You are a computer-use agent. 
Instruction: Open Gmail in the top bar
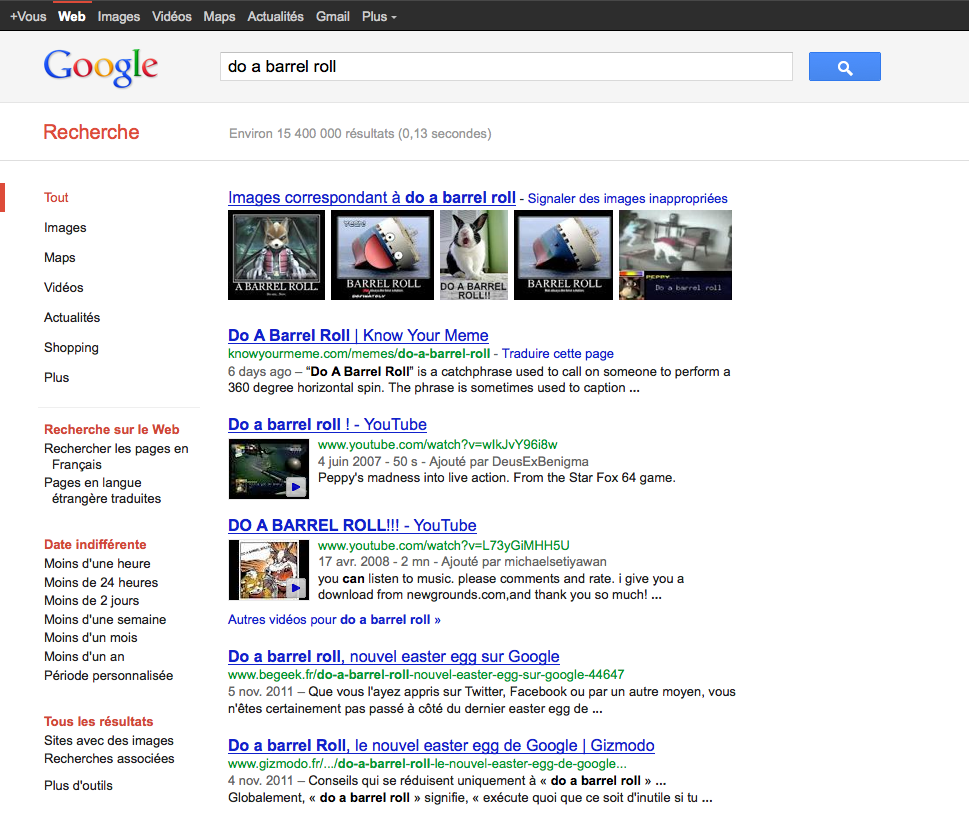coord(332,17)
